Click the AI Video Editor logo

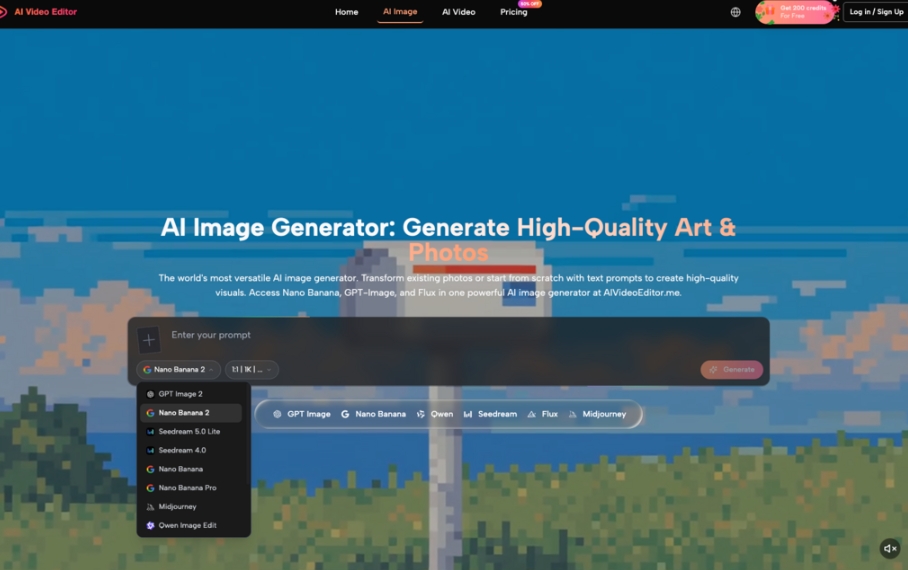[38, 12]
